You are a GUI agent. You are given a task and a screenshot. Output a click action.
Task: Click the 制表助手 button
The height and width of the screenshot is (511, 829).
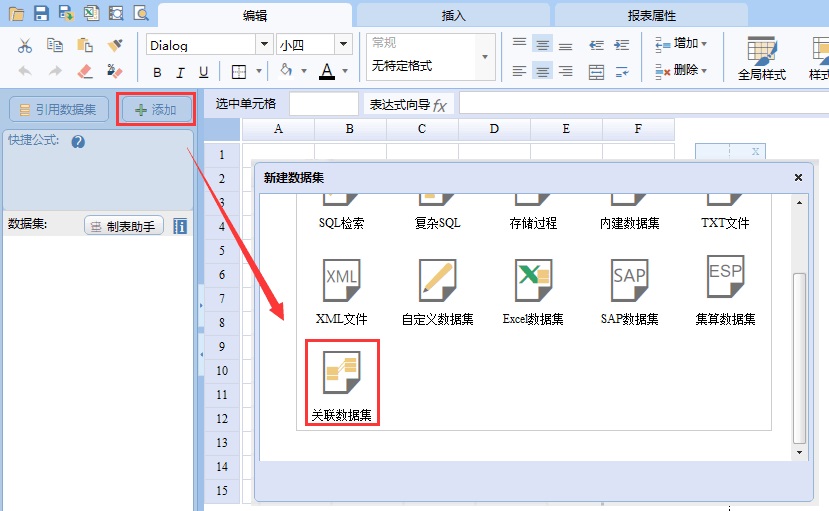124,226
